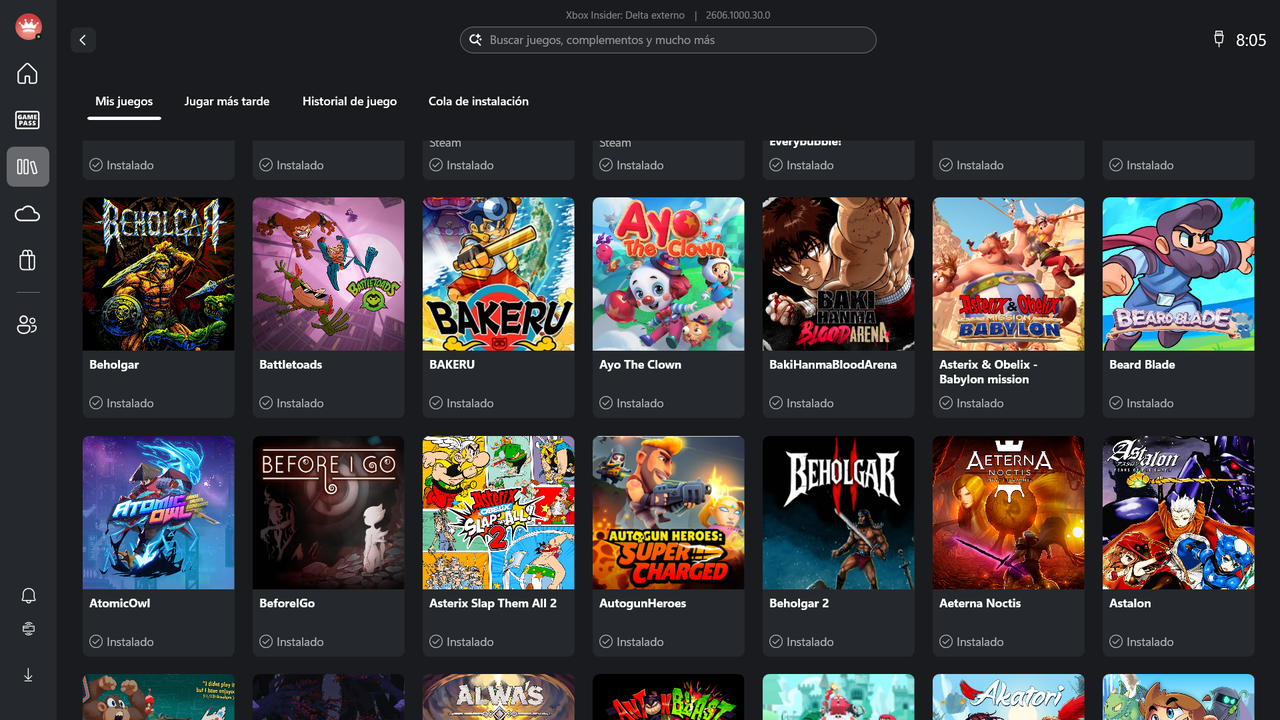The height and width of the screenshot is (720, 1280).
Task: Click the Ayo The Clown title
Action: [x=640, y=365]
